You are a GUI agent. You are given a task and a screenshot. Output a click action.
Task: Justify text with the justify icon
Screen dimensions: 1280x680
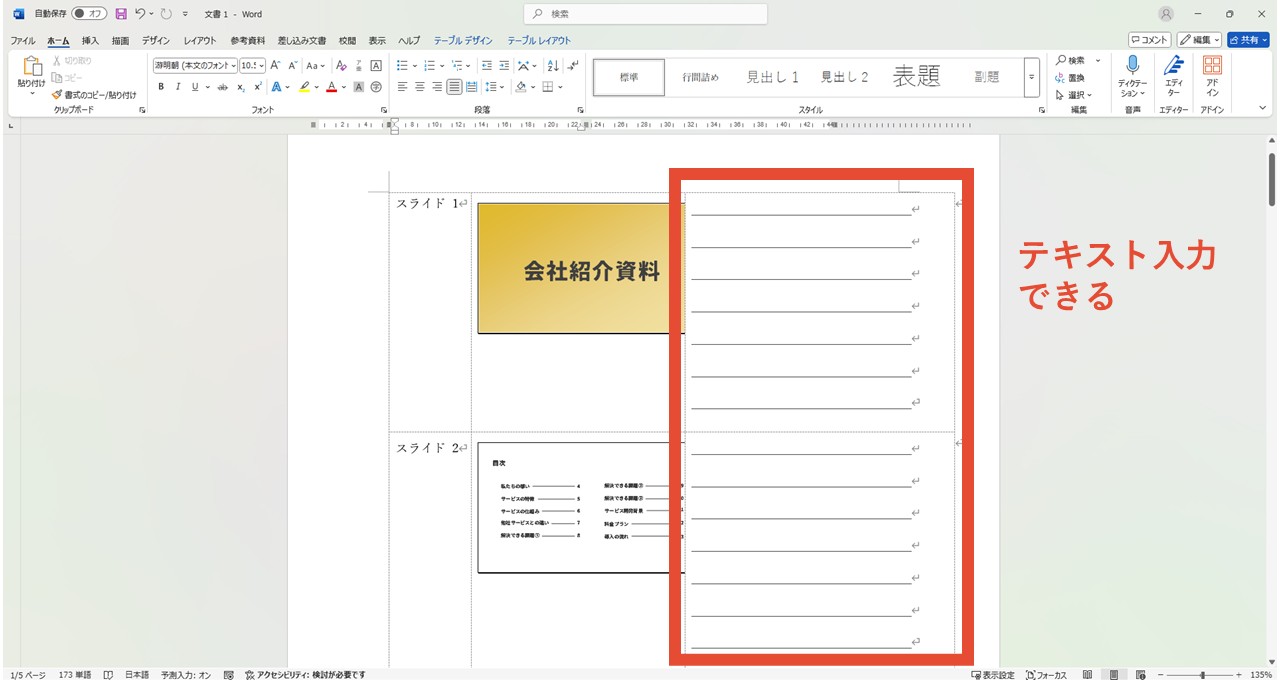(455, 87)
